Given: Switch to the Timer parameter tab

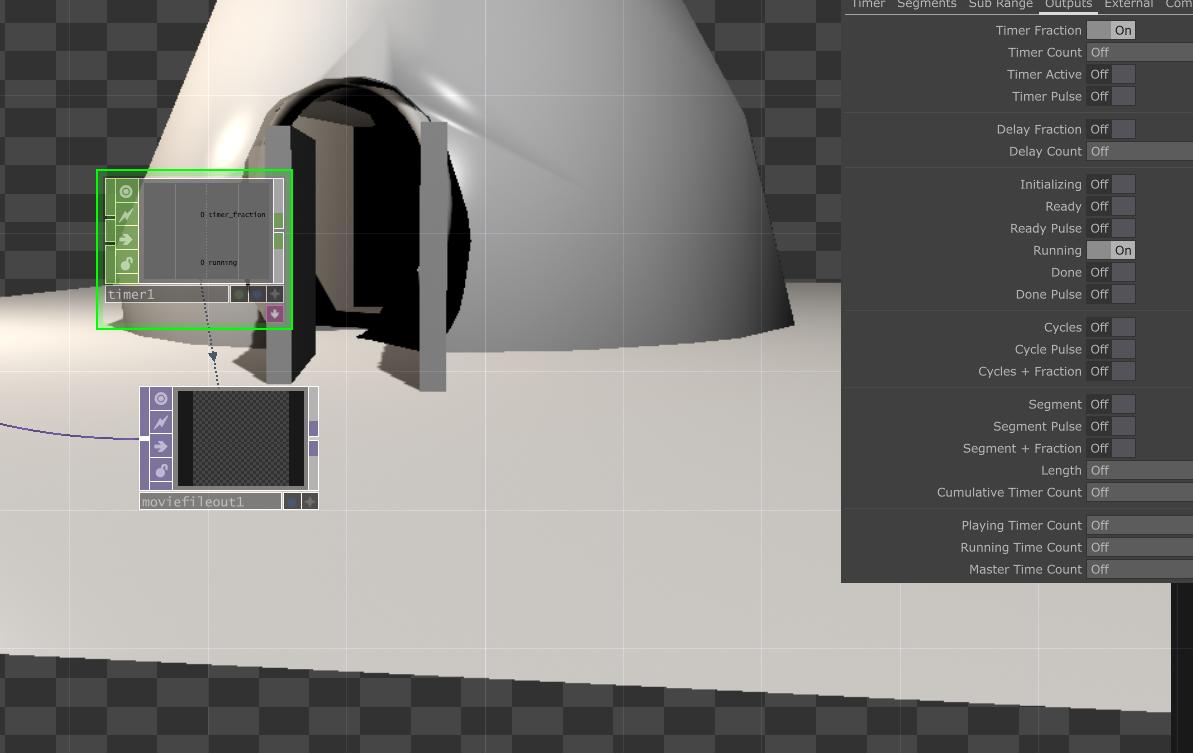Looking at the screenshot, I should pos(868,5).
